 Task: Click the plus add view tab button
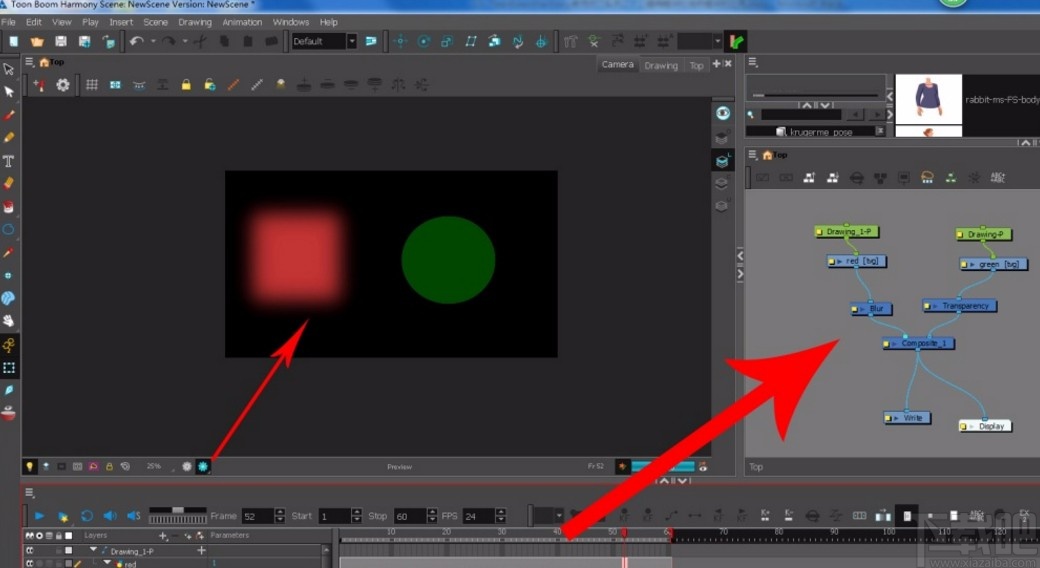(x=716, y=64)
